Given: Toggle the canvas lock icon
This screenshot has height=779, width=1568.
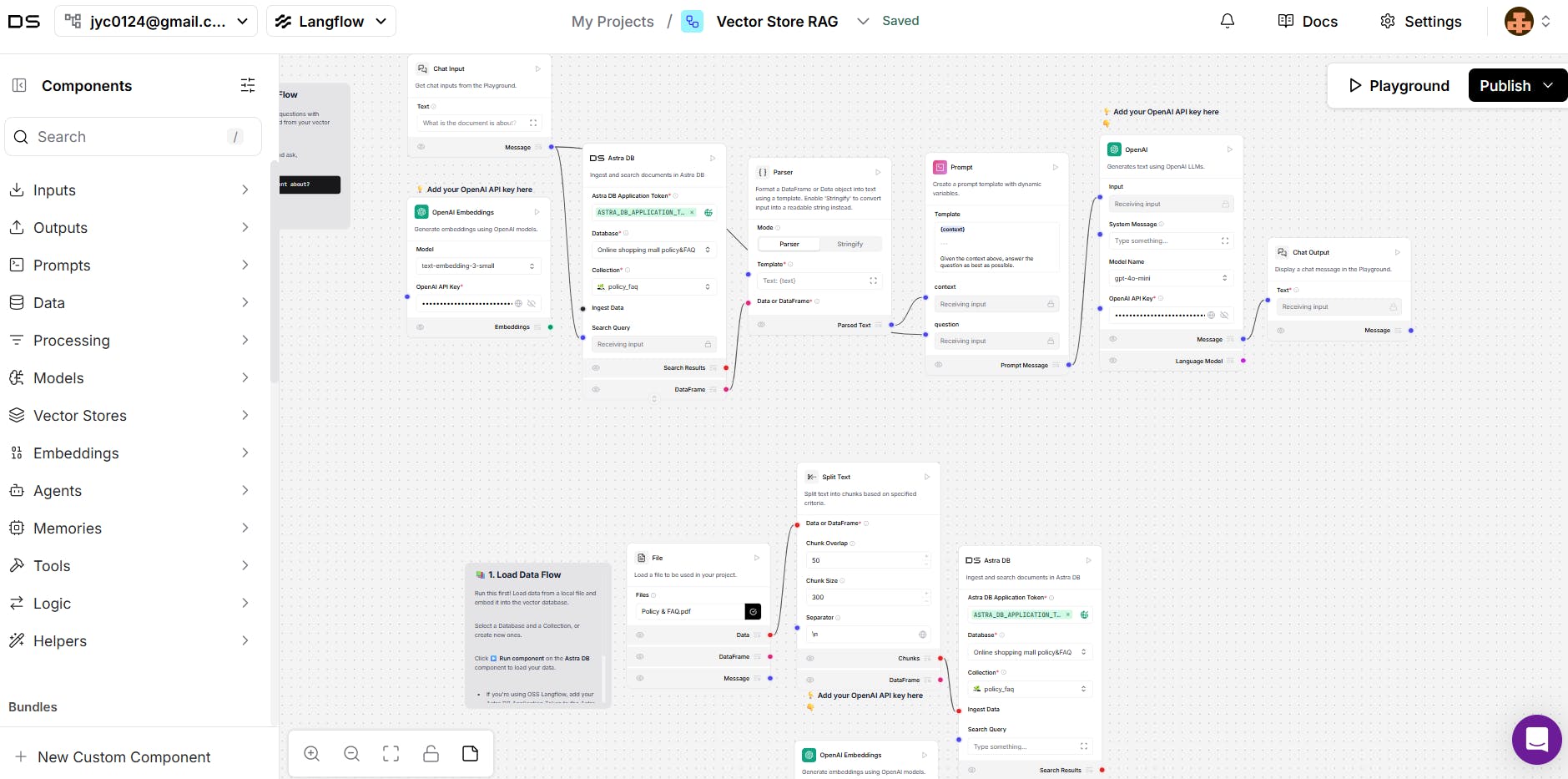Looking at the screenshot, I should 431,754.
